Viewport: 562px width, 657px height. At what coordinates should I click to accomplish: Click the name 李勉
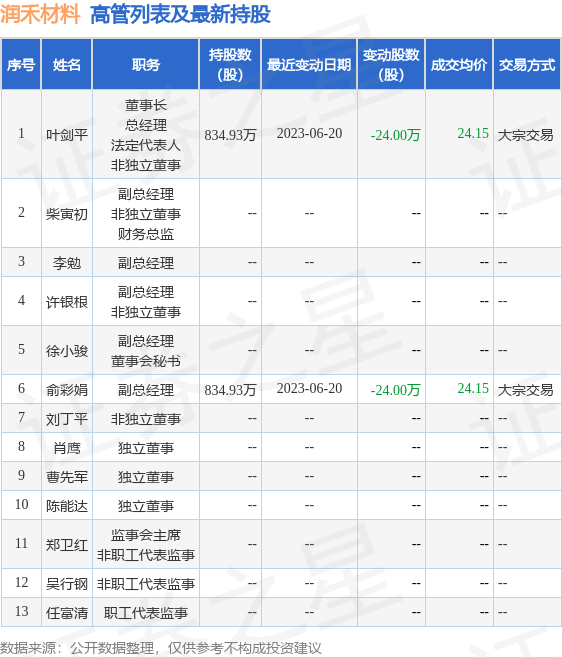point(67,263)
